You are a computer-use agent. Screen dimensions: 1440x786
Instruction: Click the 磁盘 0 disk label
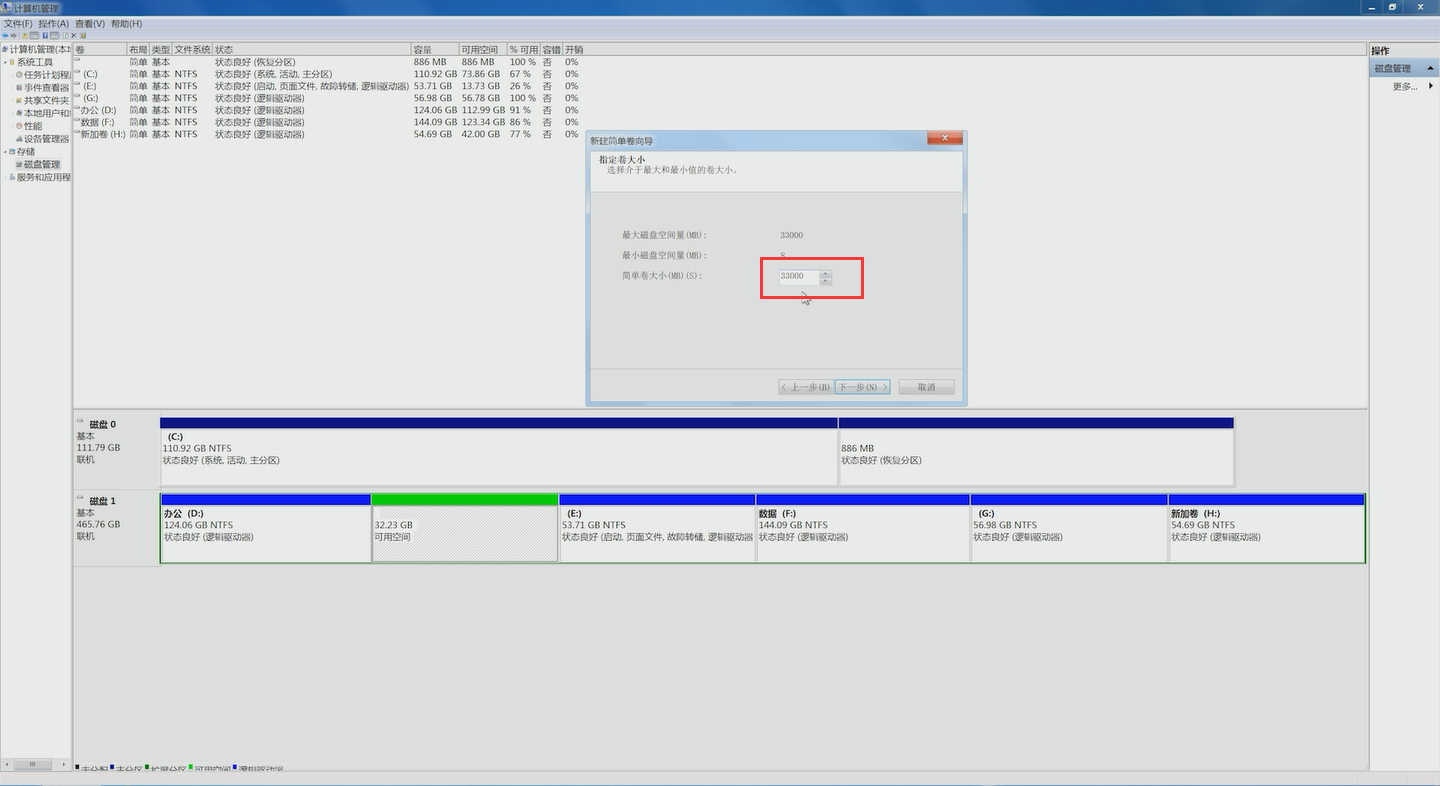(102, 424)
